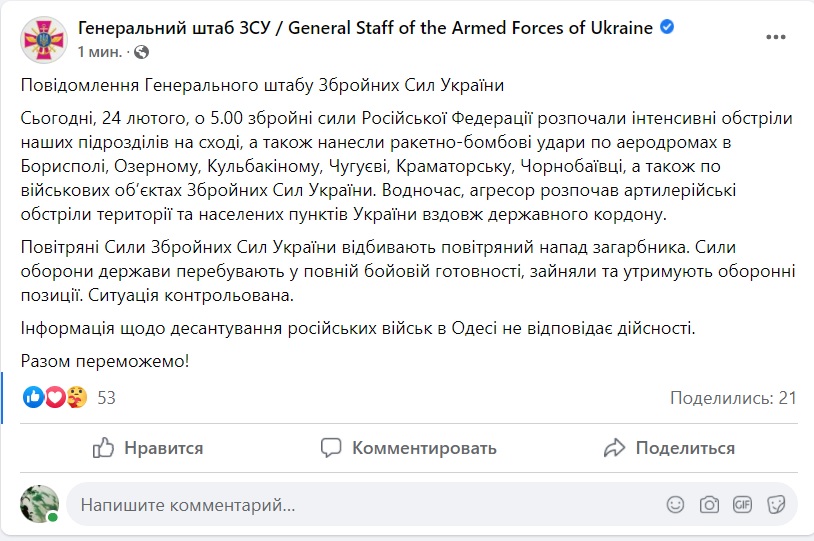Open the GIF picker in comment box
The height and width of the screenshot is (541, 814).
(742, 505)
